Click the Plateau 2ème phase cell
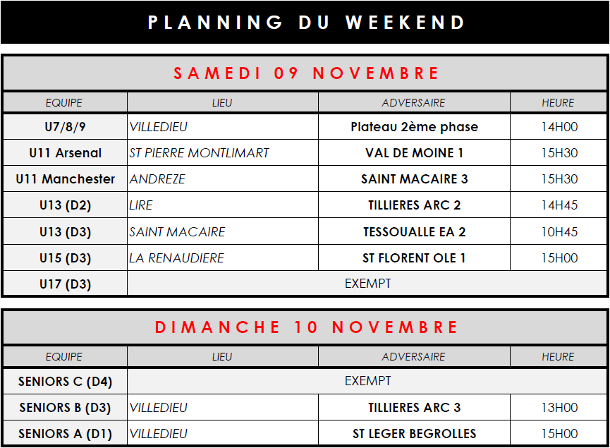This screenshot has height=448, width=610. tap(414, 127)
